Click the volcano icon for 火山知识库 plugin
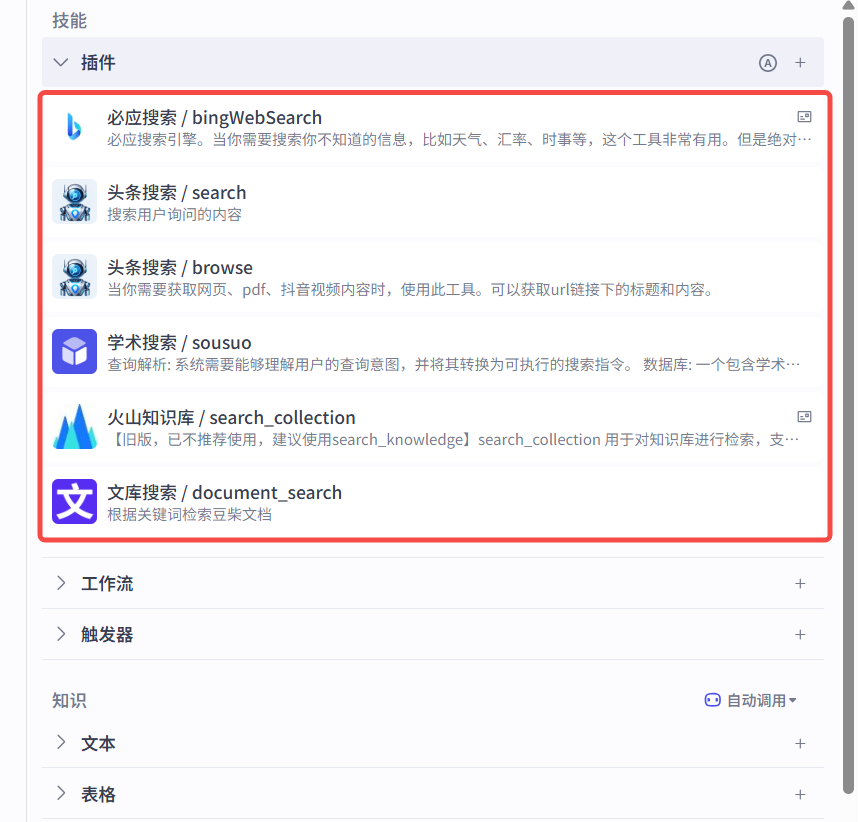The width and height of the screenshot is (859, 822). click(x=75, y=427)
